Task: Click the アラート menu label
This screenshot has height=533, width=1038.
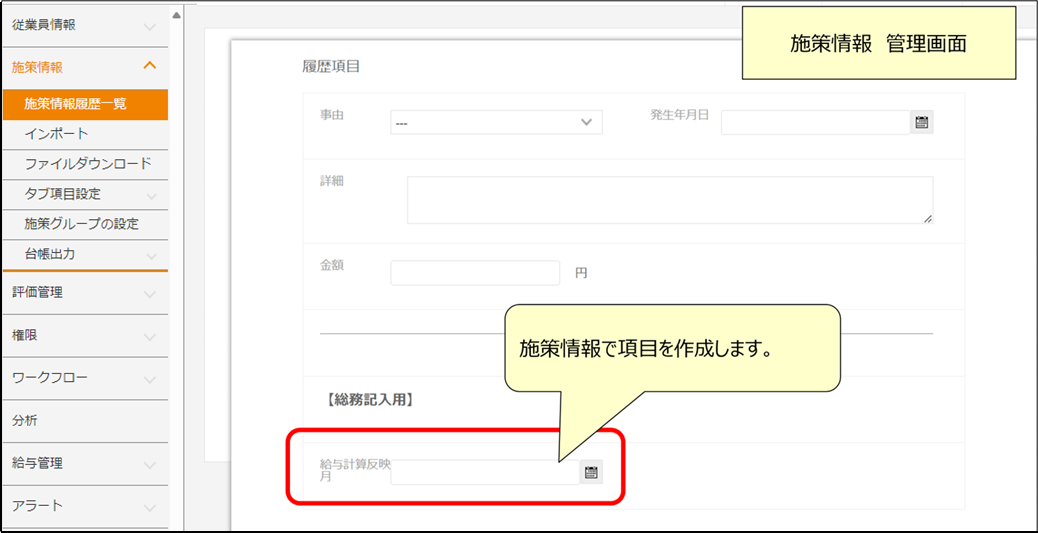Action: 37,507
